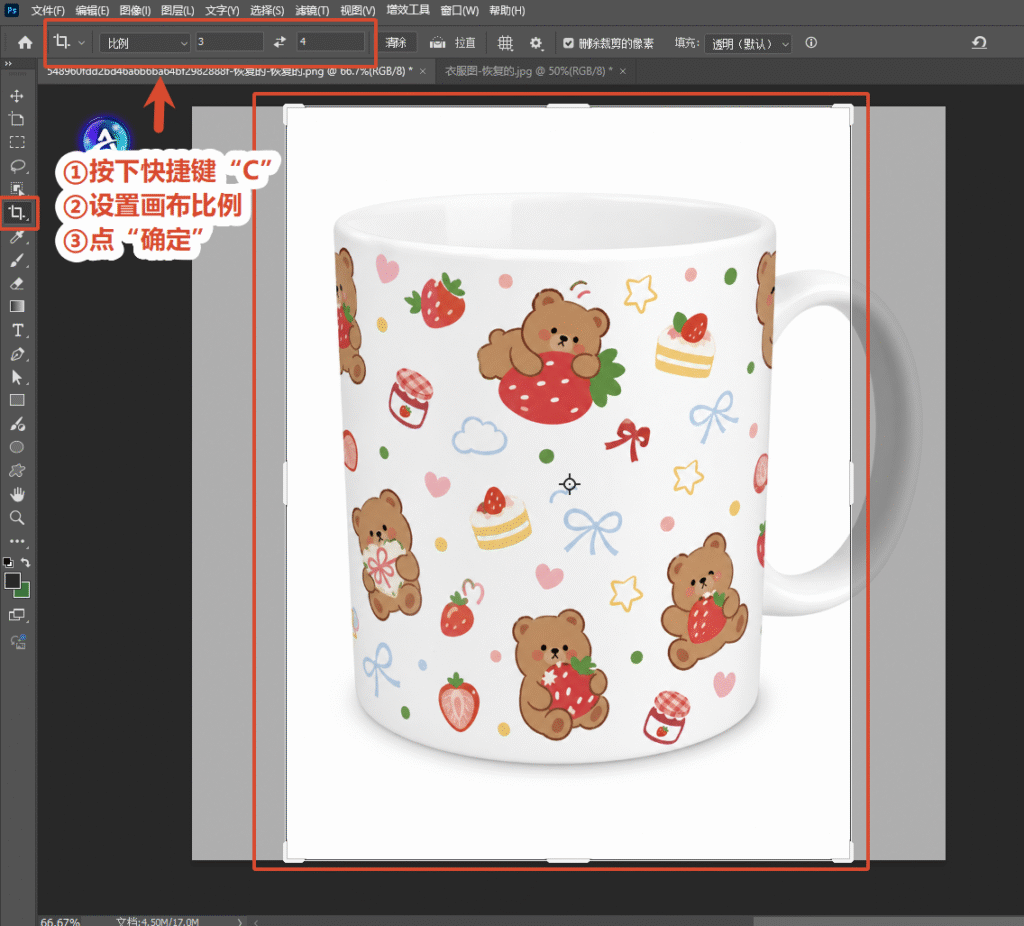Select the Horizontal Type tool
Viewport: 1024px width, 926px height.
pos(17,330)
